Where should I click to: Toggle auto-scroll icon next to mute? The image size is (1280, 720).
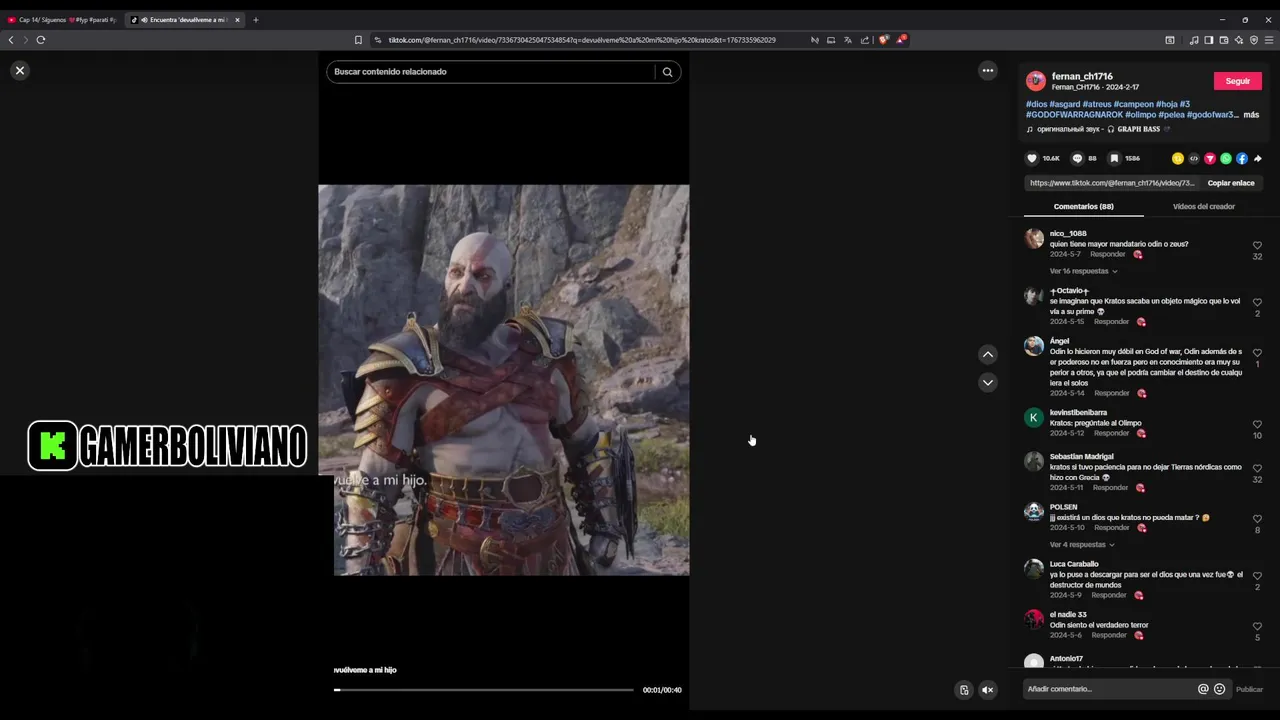click(964, 689)
